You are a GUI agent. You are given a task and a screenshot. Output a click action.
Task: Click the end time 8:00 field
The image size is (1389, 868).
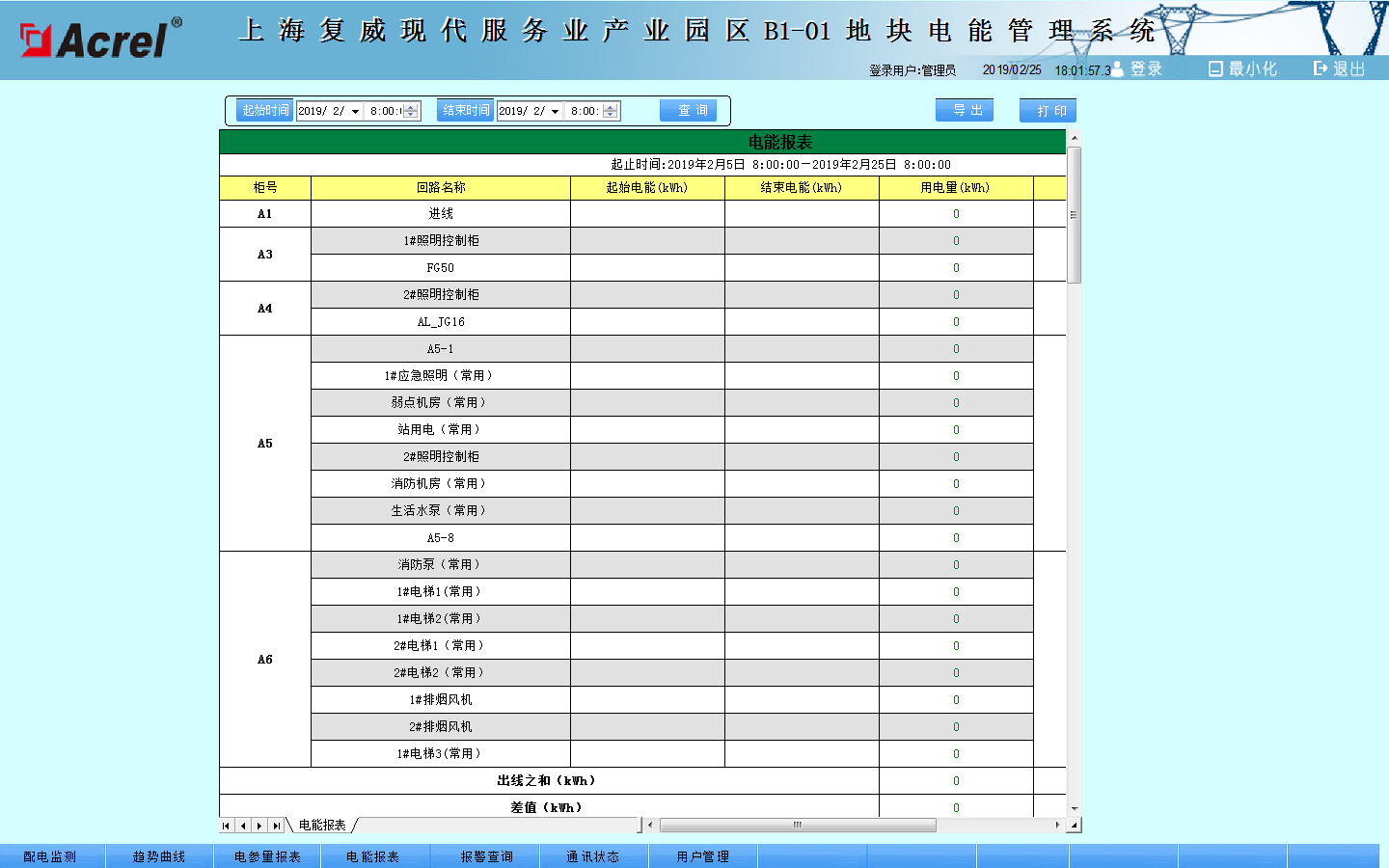click(585, 111)
